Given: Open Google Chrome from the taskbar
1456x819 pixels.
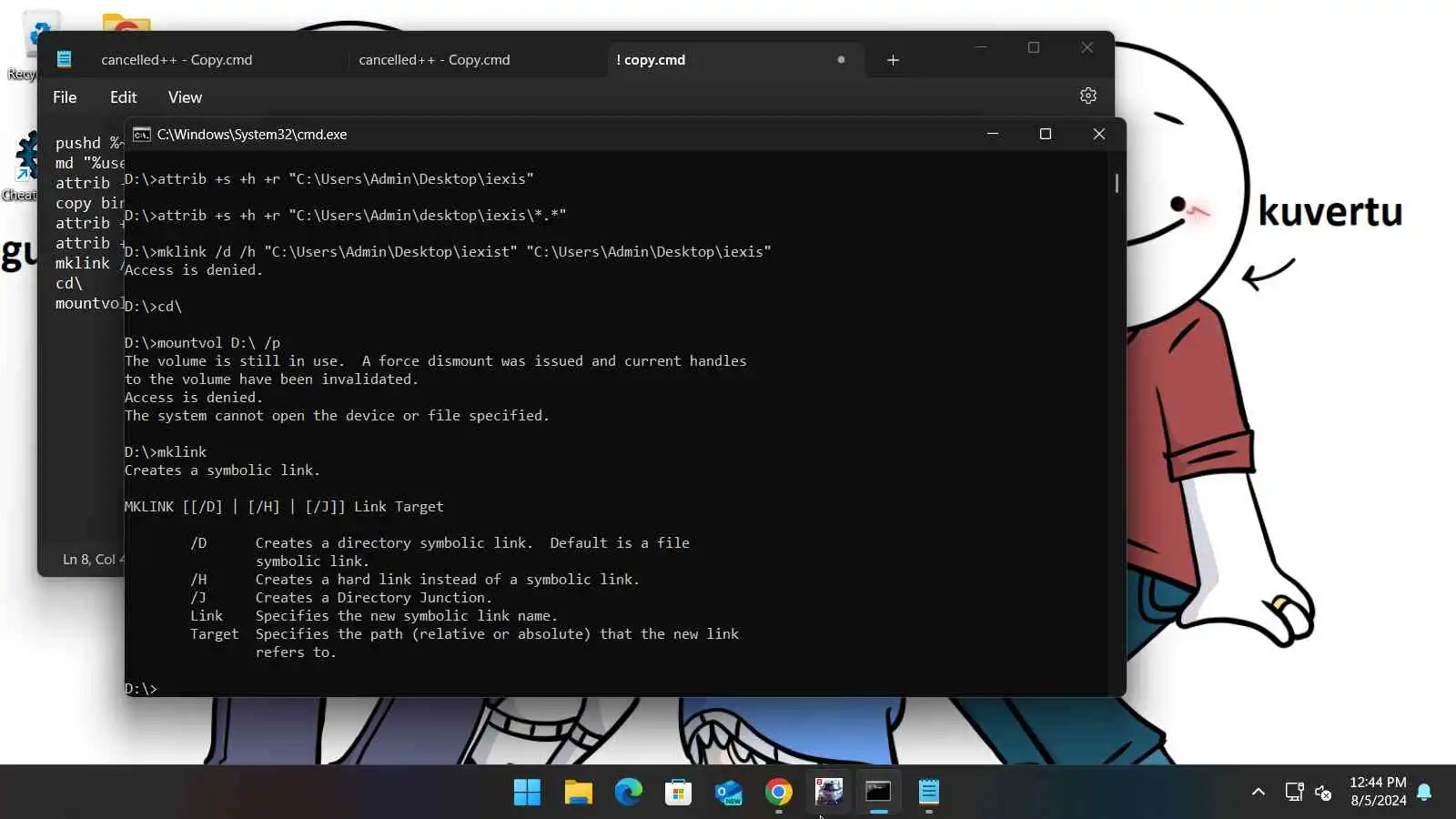Looking at the screenshot, I should 778,793.
